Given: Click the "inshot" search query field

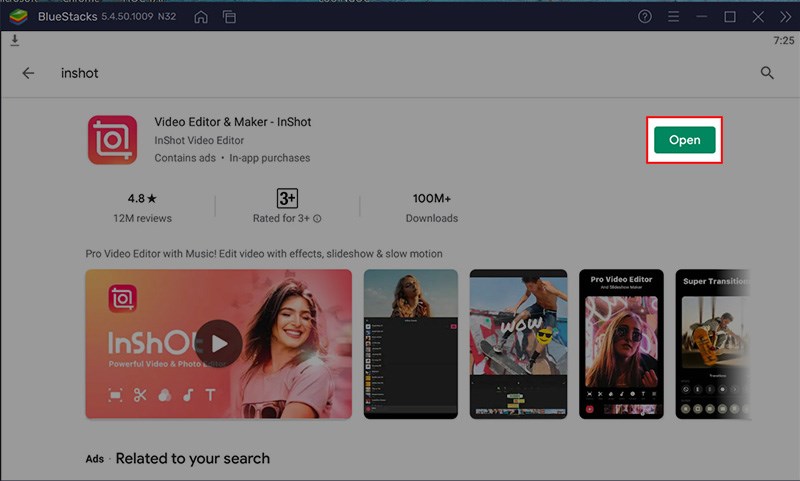Looking at the screenshot, I should (80, 73).
